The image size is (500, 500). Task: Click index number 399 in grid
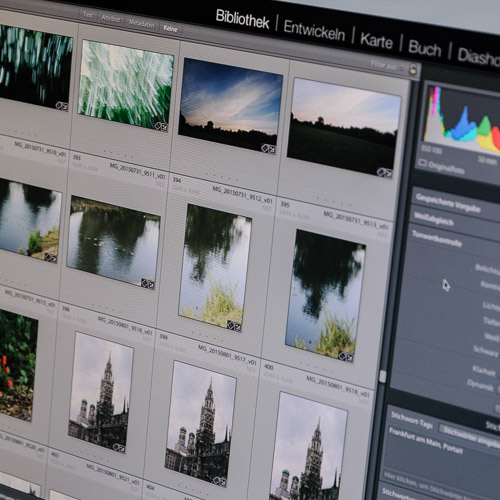tap(163, 337)
